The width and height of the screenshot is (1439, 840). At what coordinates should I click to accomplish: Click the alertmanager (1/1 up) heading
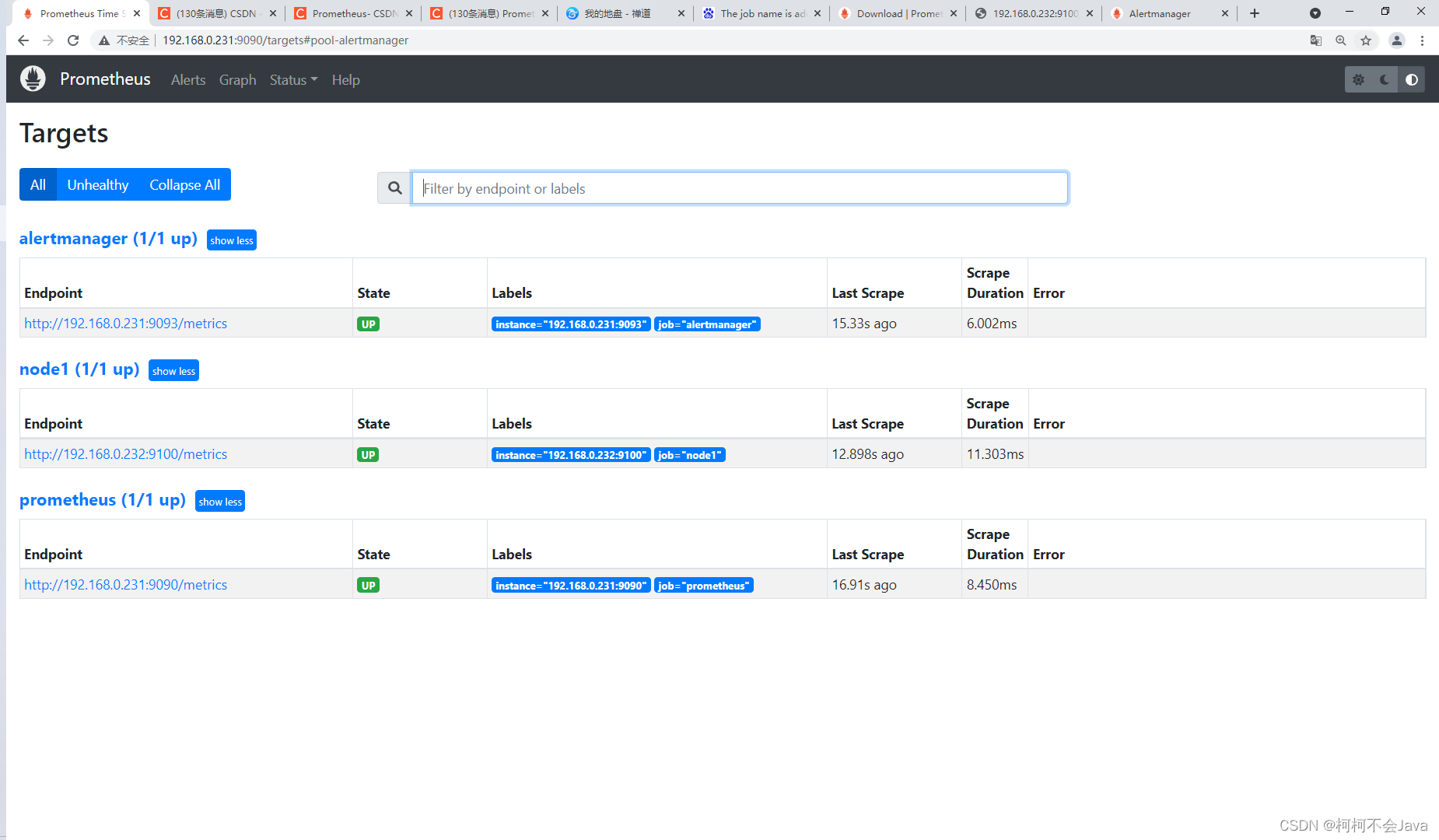[x=108, y=239]
